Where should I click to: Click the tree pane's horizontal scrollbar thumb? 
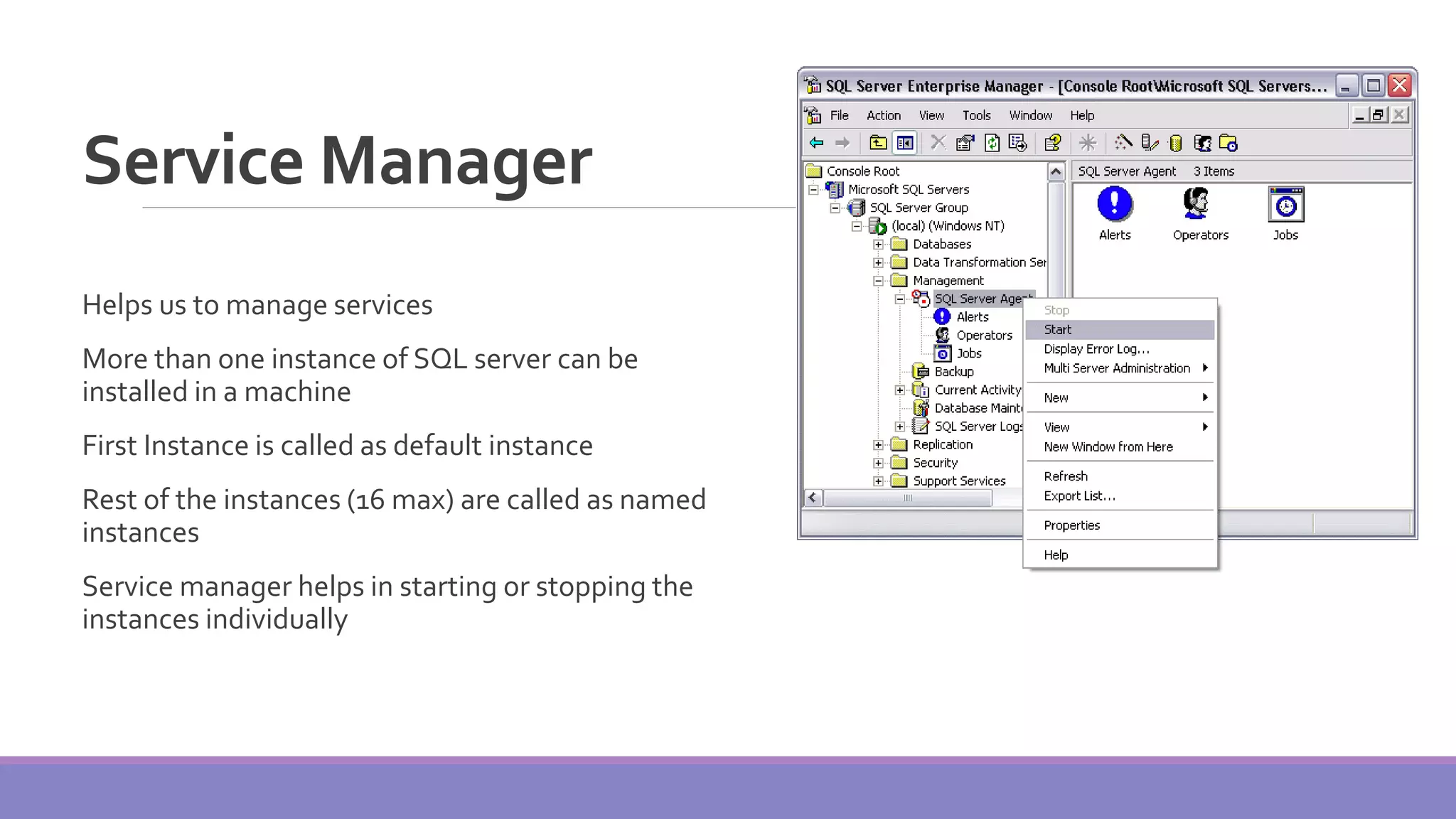908,498
